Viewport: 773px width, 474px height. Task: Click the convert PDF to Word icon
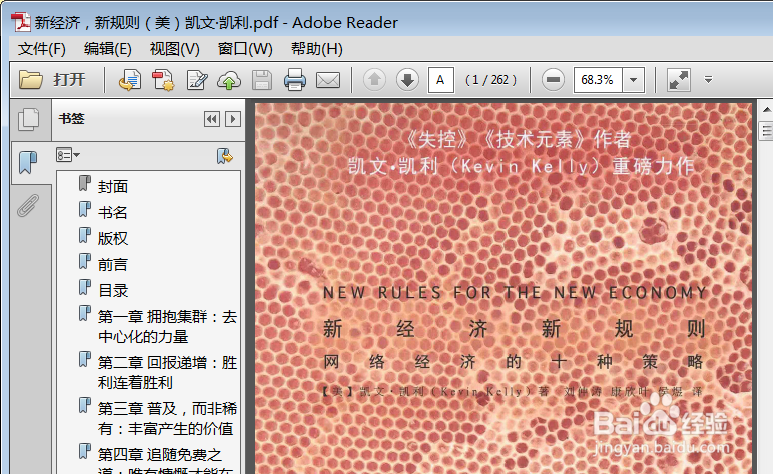point(130,80)
